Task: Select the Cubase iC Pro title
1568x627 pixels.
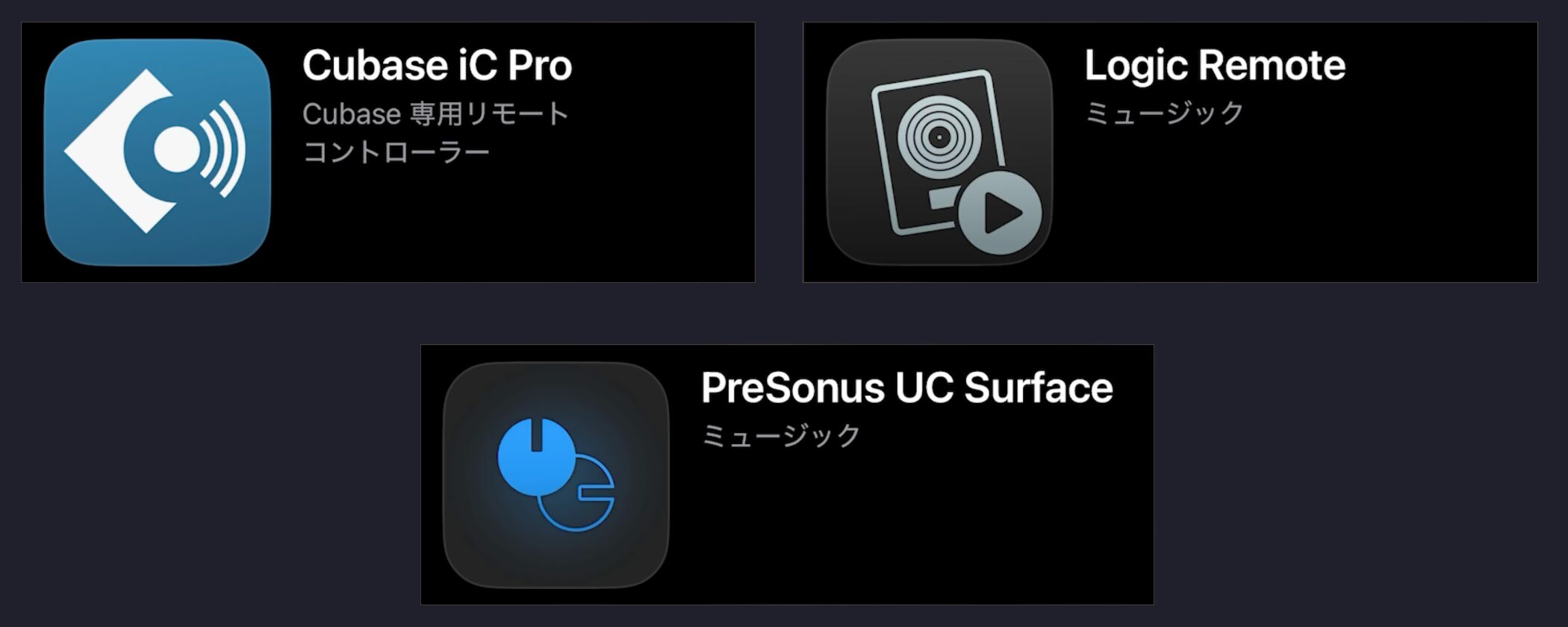Action: (x=437, y=66)
